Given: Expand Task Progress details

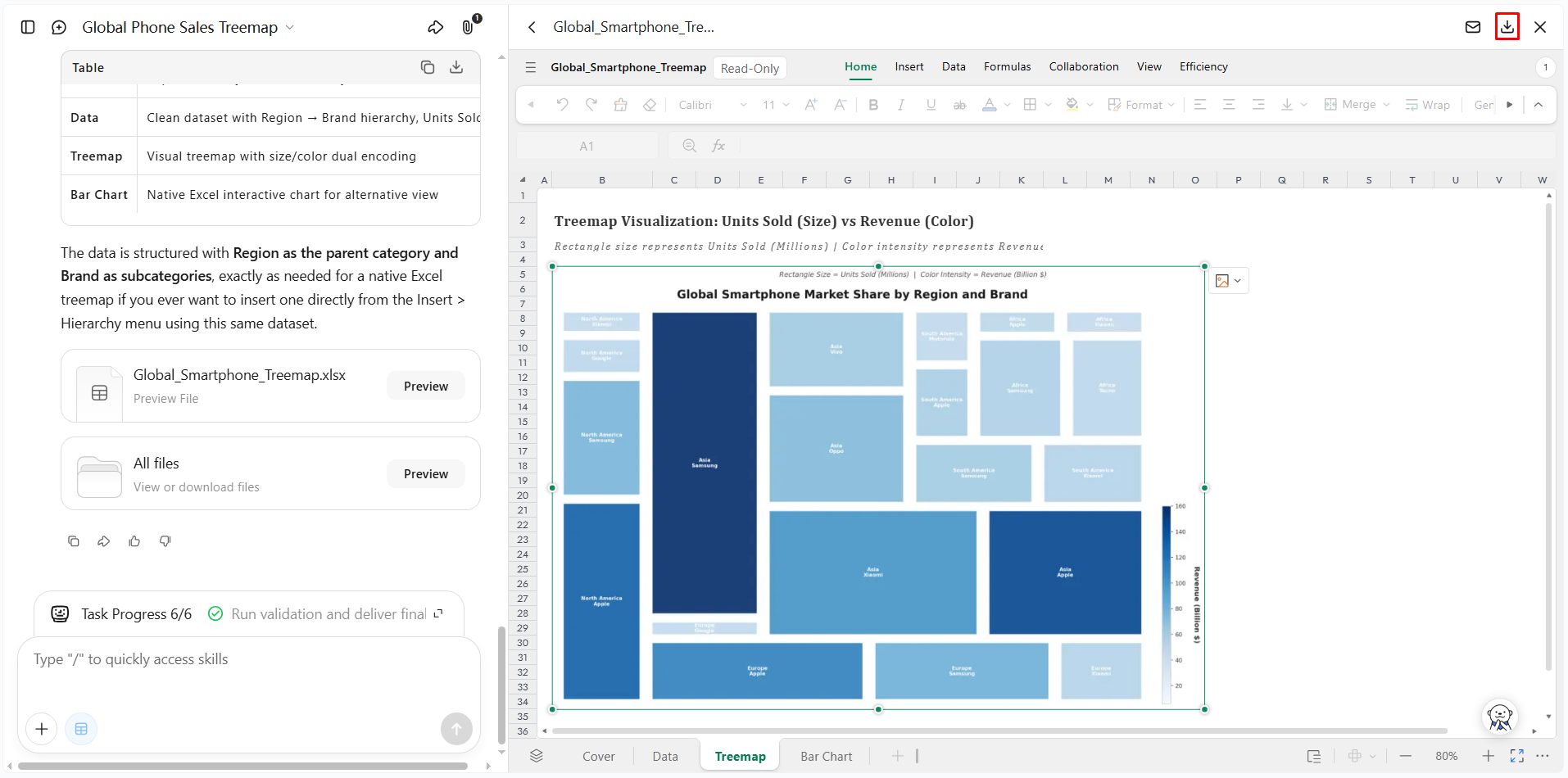Looking at the screenshot, I should [x=438, y=613].
